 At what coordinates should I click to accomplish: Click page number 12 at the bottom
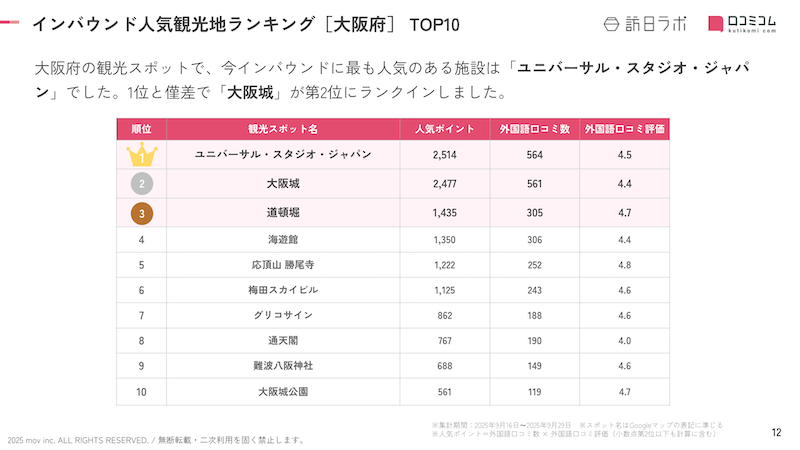pos(777,432)
